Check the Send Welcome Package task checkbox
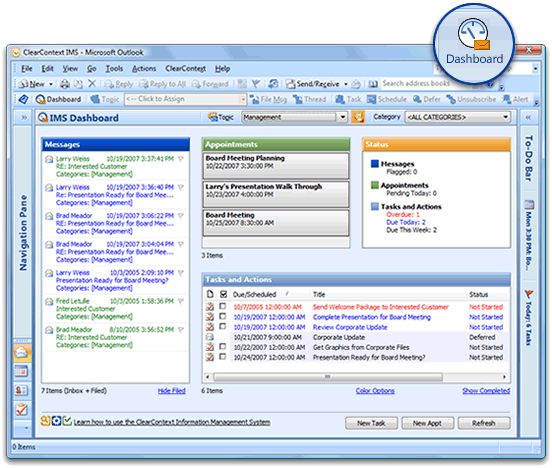The height and width of the screenshot is (468, 552). 222,306
